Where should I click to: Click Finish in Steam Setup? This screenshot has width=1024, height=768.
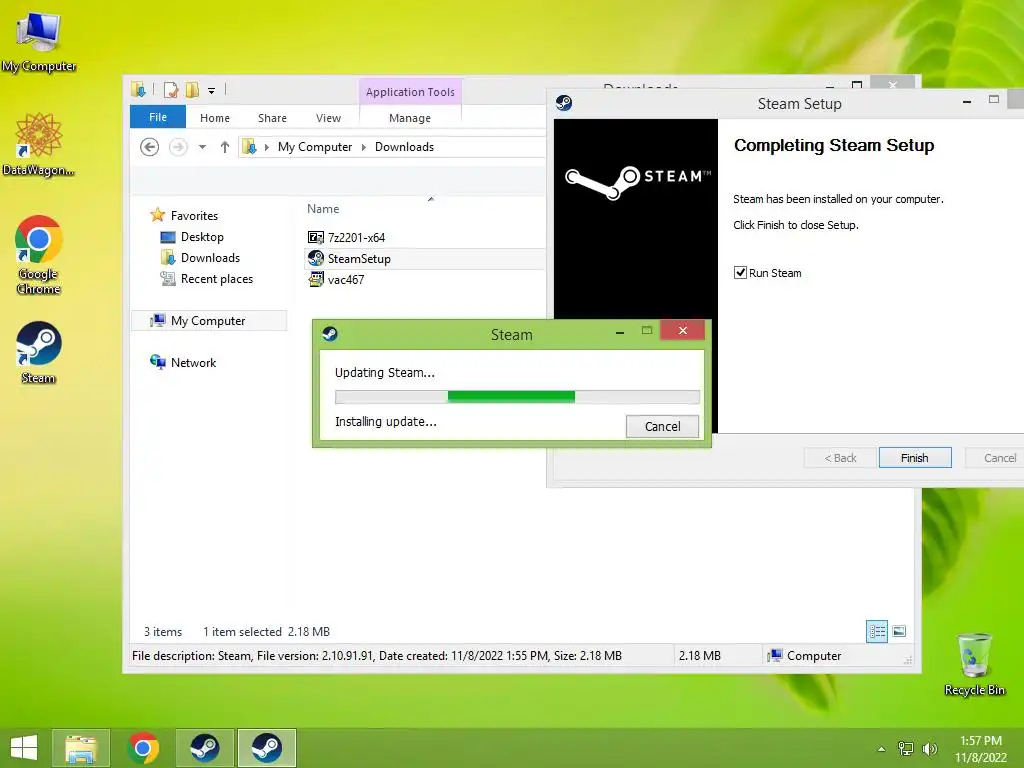point(915,458)
